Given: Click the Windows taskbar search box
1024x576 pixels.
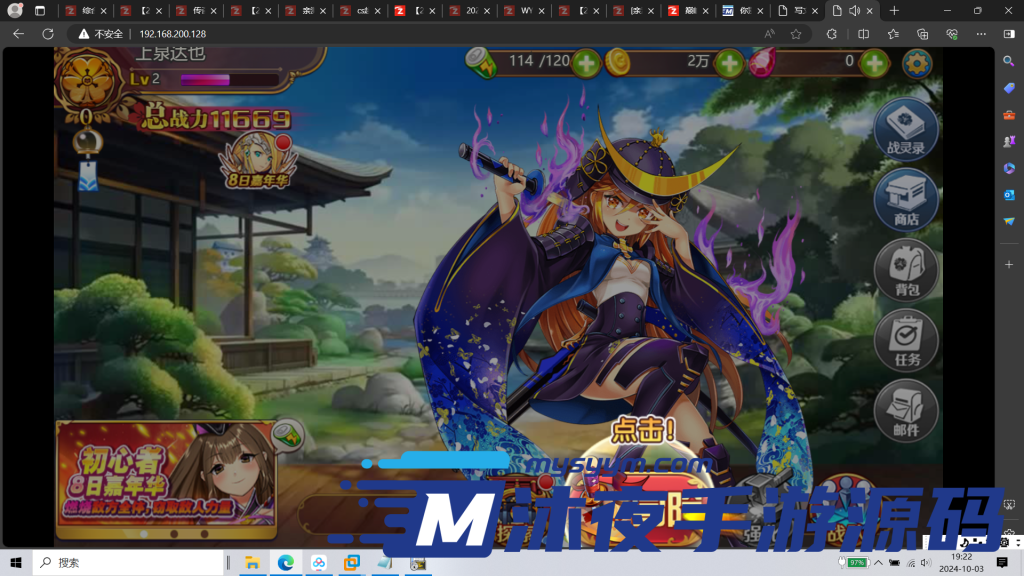Looking at the screenshot, I should pyautogui.click(x=130, y=563).
